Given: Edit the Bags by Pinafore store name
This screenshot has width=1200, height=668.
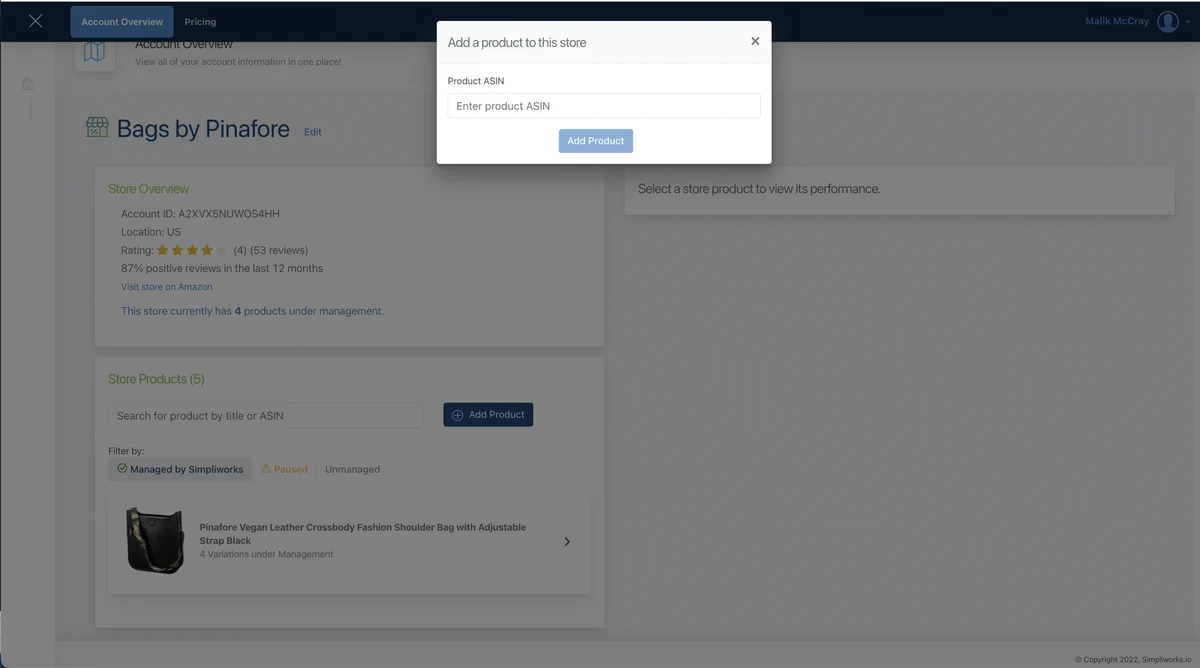Looking at the screenshot, I should [x=313, y=132].
